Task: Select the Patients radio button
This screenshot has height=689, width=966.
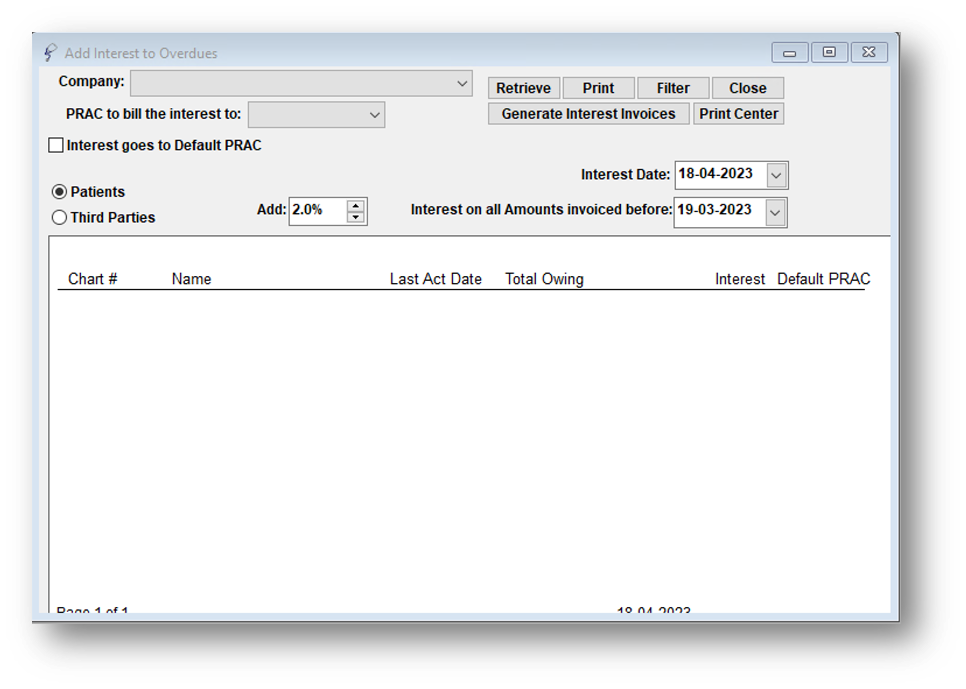Action: 59,192
